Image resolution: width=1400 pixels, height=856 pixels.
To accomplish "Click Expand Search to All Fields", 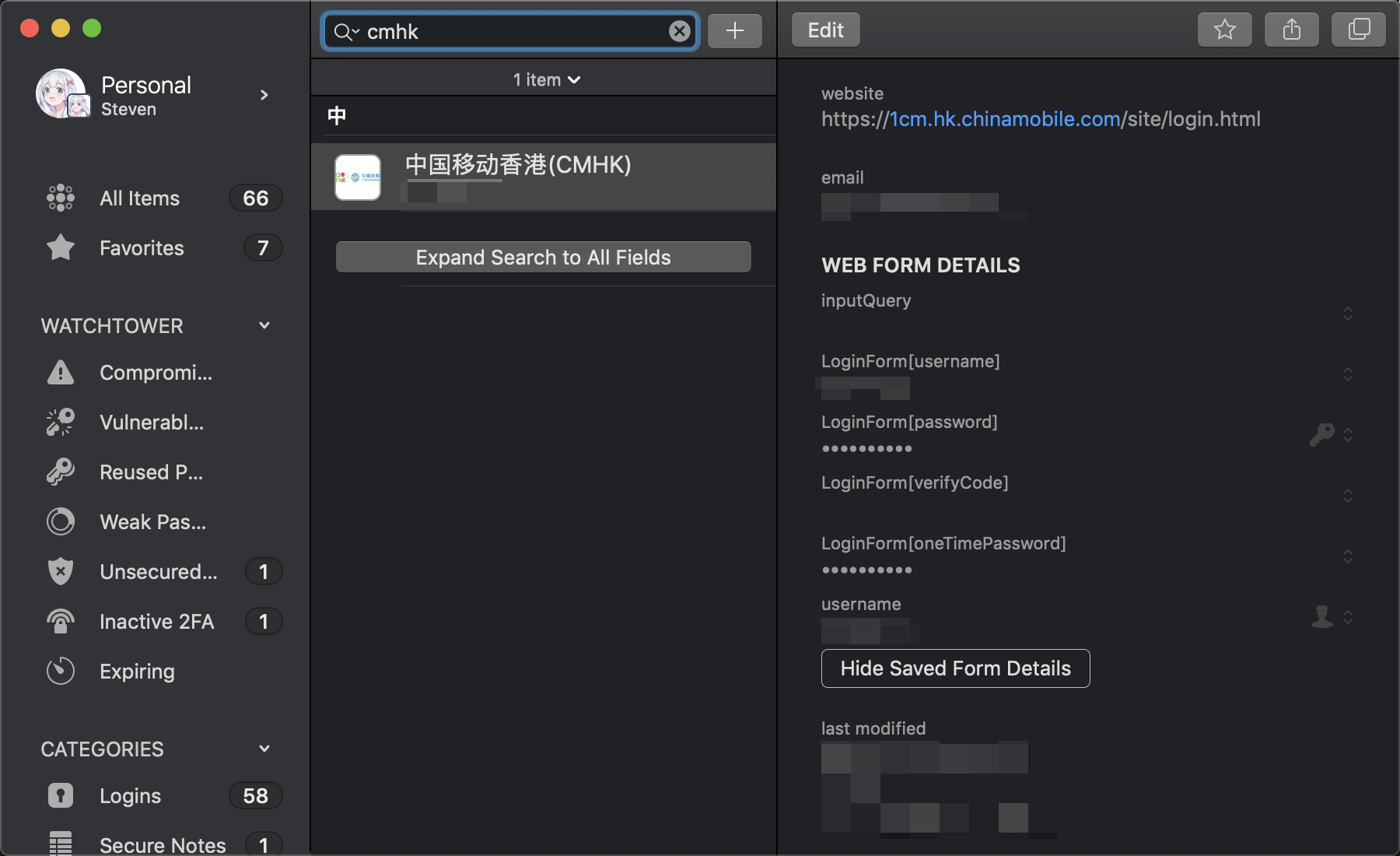I will click(543, 258).
